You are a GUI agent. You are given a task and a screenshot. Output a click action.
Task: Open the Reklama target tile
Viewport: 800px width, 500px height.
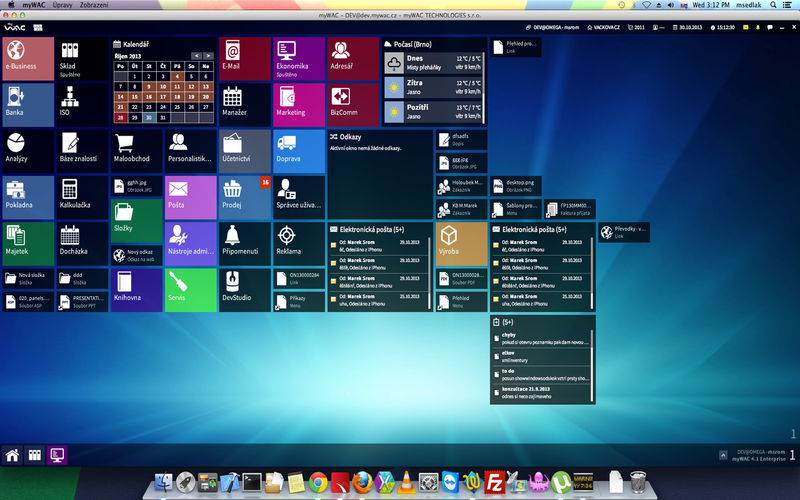click(299, 244)
